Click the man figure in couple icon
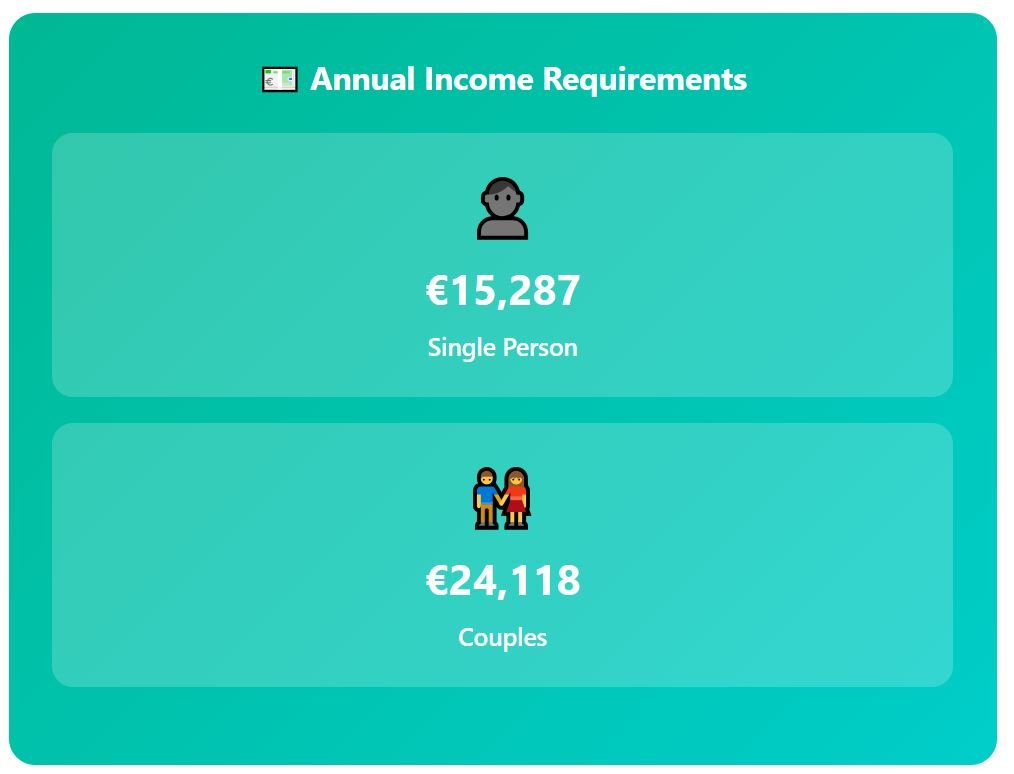 pos(486,499)
